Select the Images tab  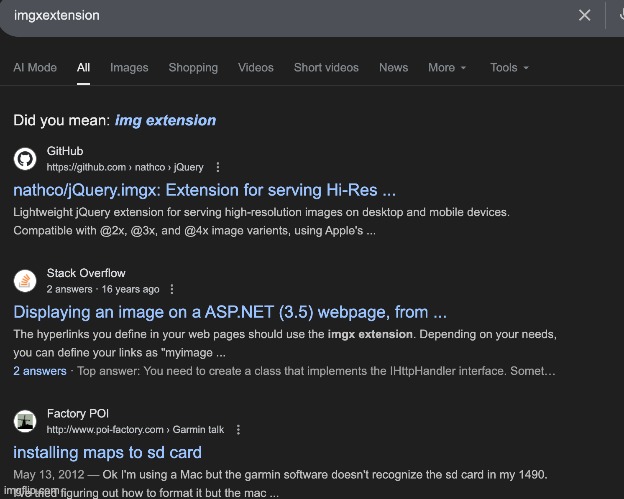coord(129,68)
